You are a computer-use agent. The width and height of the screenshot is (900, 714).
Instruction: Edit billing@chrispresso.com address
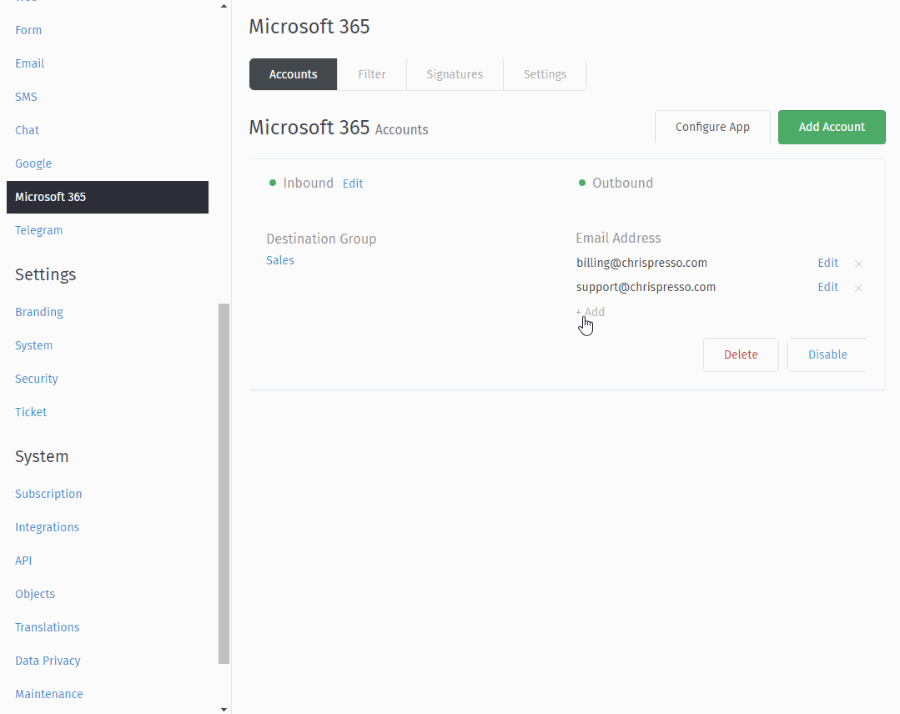point(828,263)
